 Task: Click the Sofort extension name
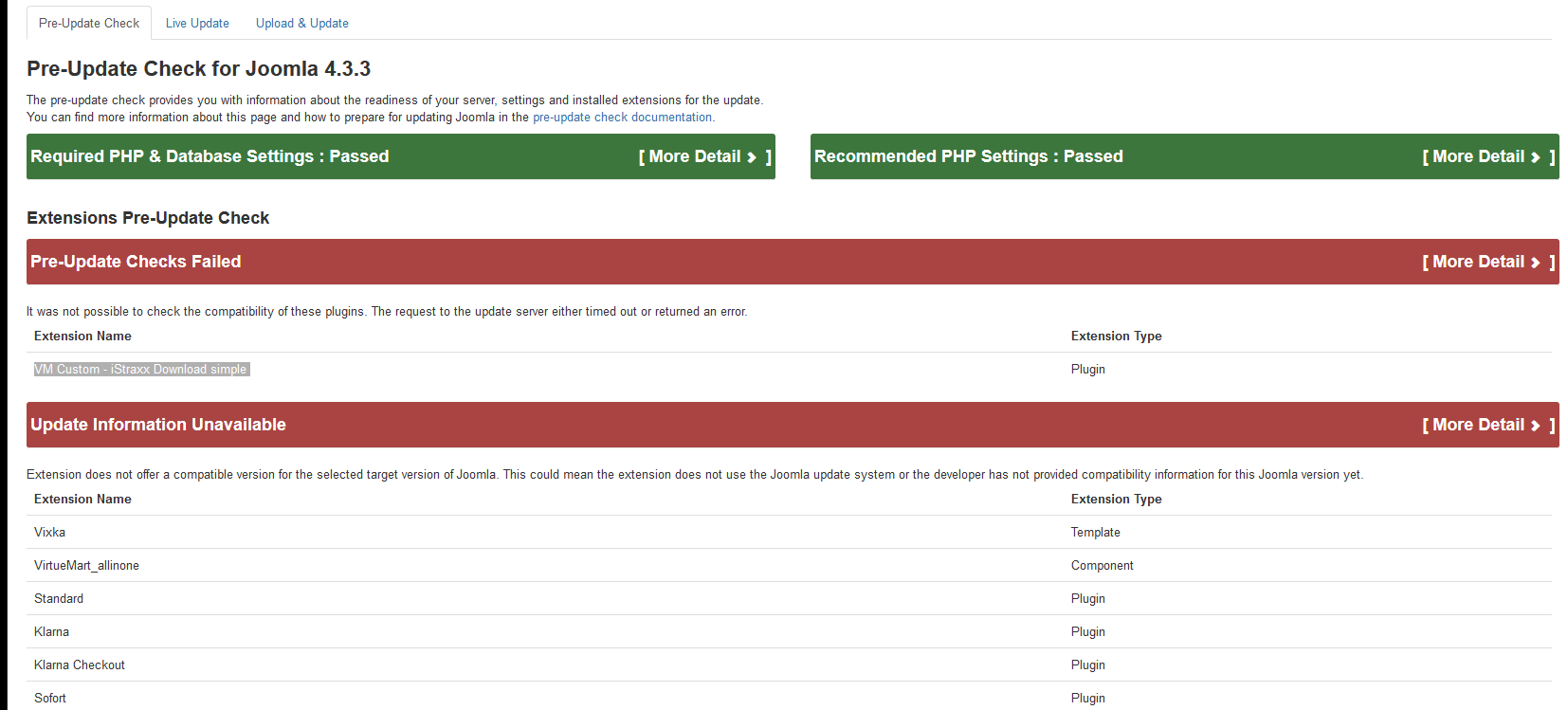pos(50,699)
